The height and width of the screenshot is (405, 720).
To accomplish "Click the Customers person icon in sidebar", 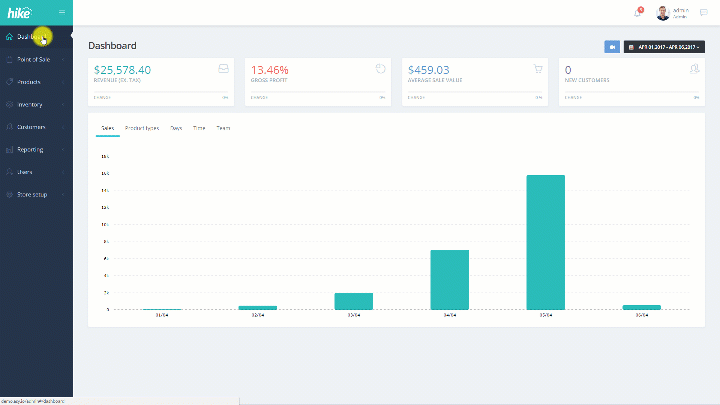I will 9,127.
